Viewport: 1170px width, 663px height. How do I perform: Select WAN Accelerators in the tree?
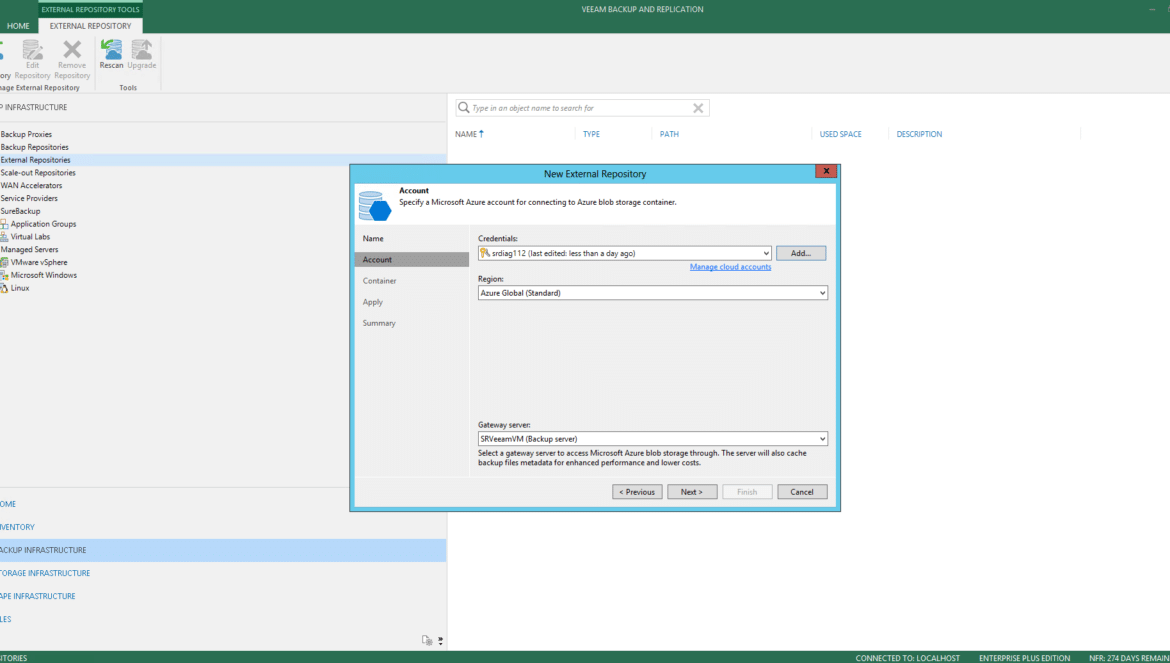[31, 186]
